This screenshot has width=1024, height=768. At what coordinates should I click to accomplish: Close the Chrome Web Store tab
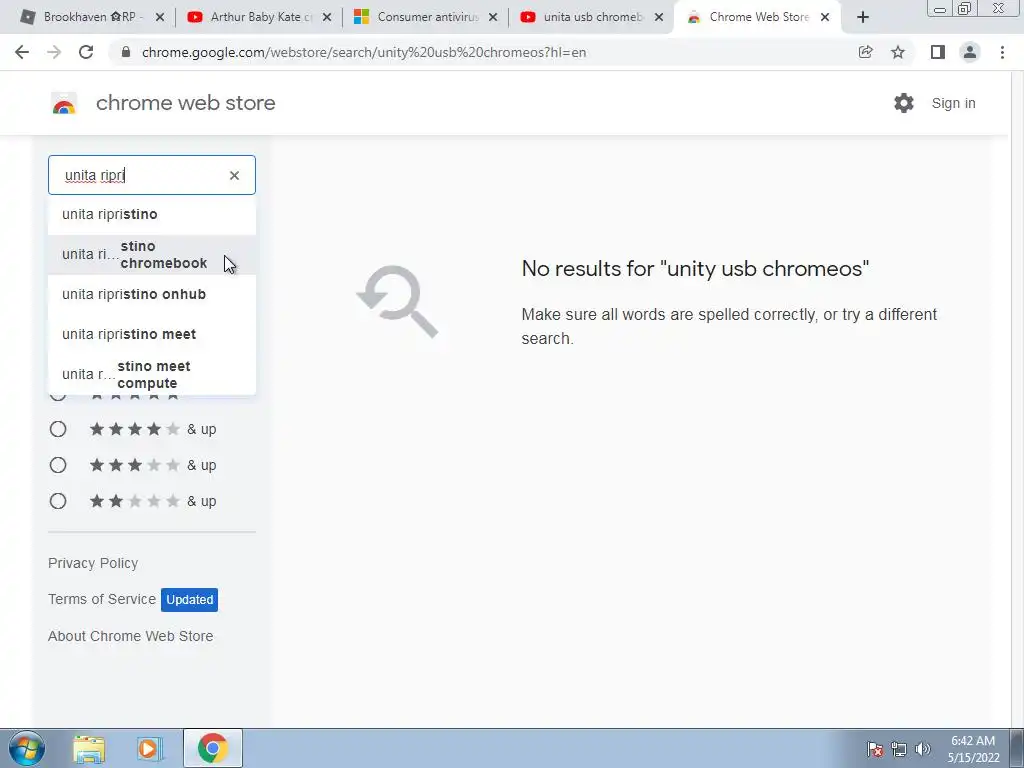coord(825,17)
